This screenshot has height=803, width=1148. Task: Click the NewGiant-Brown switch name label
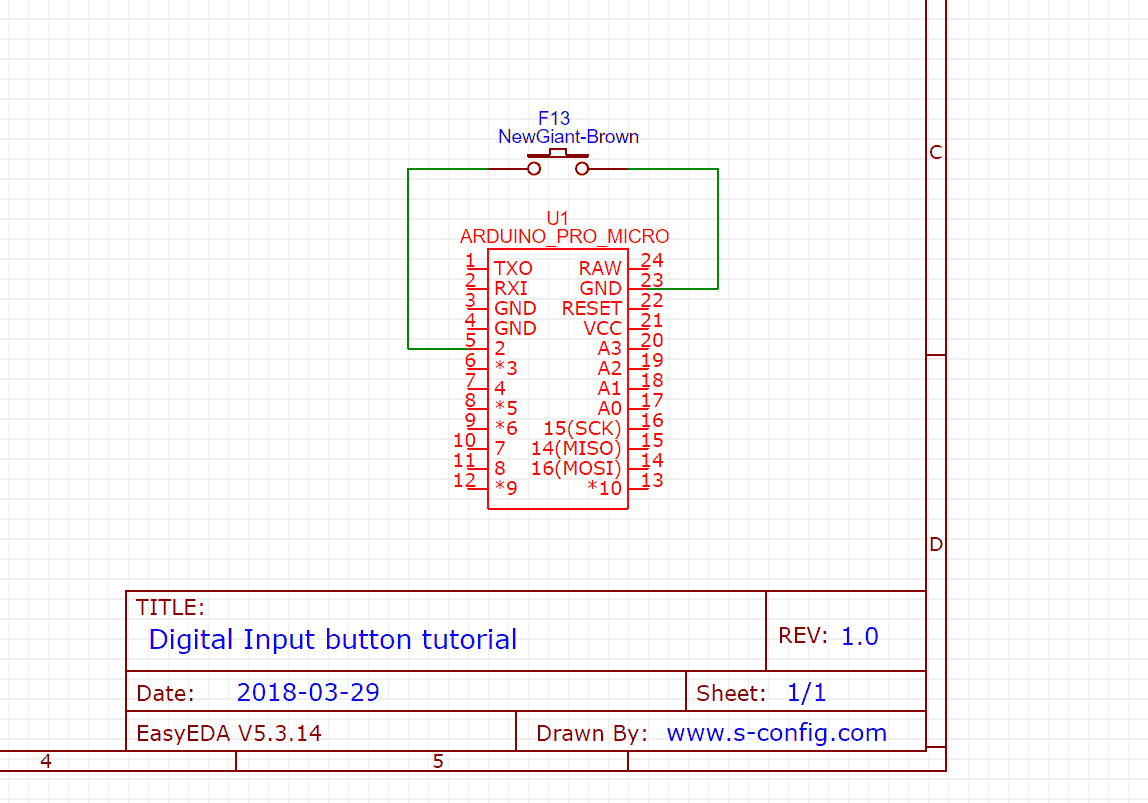click(568, 137)
